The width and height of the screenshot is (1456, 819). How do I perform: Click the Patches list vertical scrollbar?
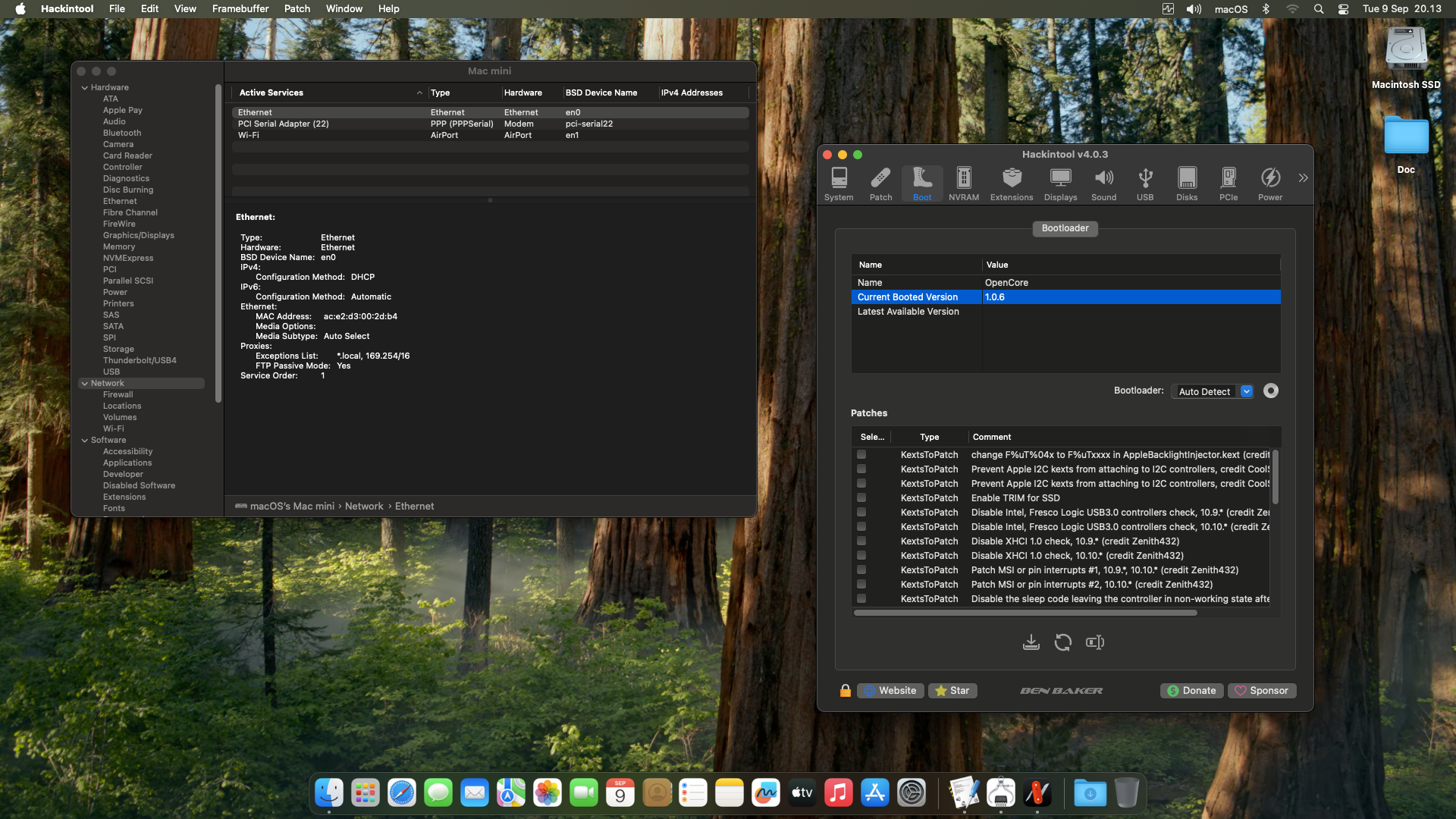pos(1276,477)
